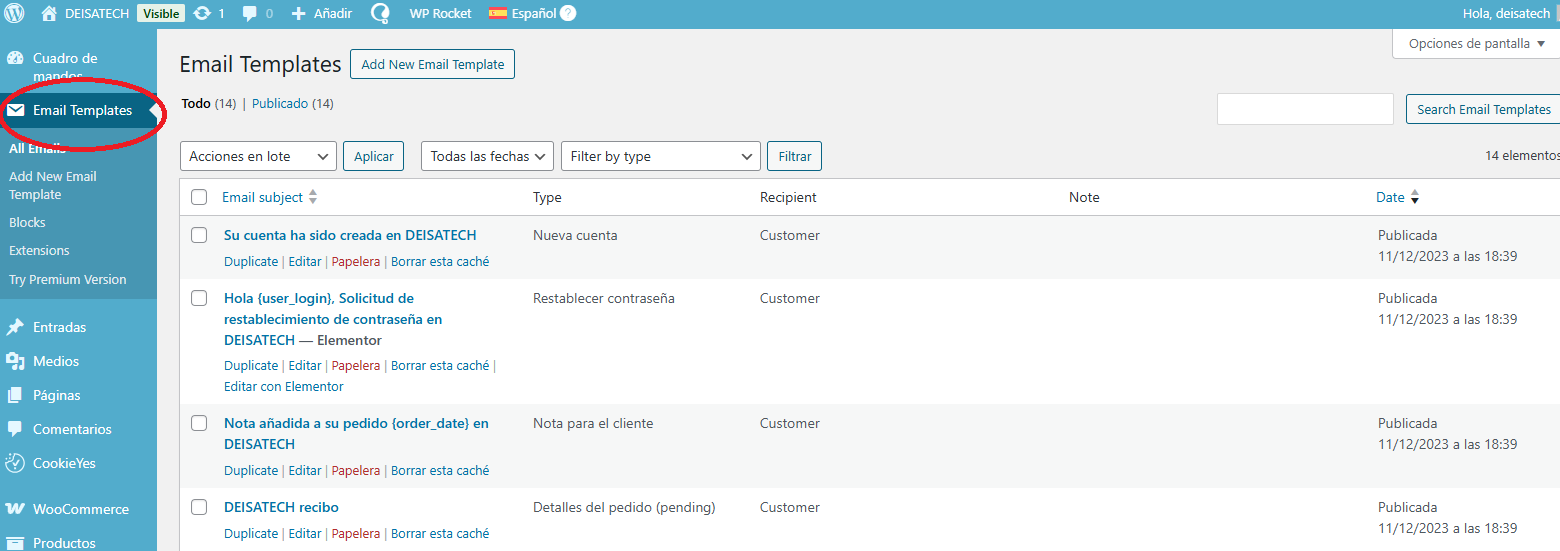Expand the Todas las fechas filter
This screenshot has height=551, width=1560.
(488, 157)
